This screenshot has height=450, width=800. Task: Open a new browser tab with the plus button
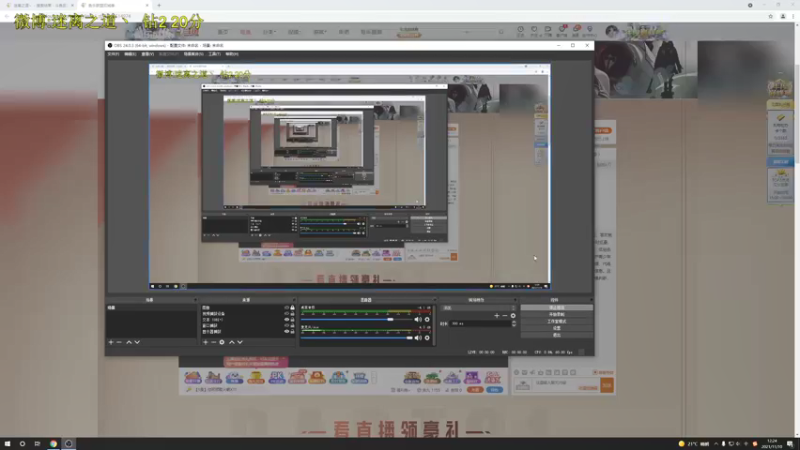pyautogui.click(x=159, y=5)
